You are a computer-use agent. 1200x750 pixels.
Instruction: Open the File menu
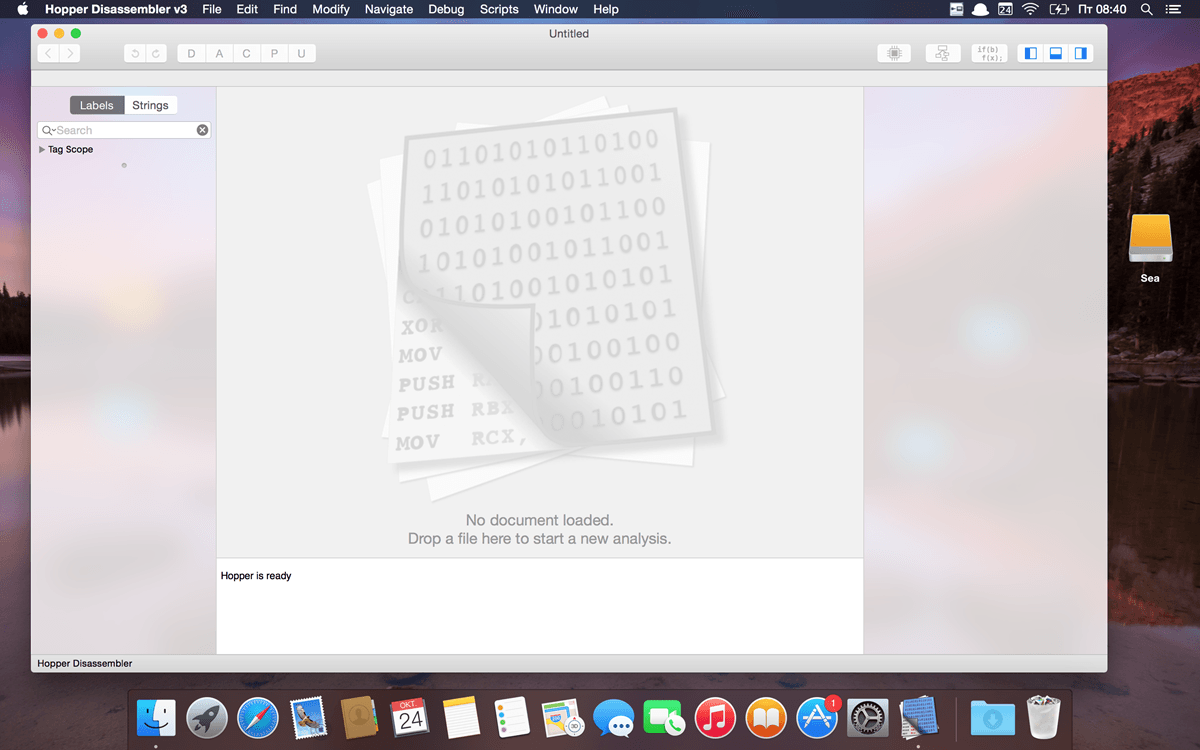pos(212,9)
